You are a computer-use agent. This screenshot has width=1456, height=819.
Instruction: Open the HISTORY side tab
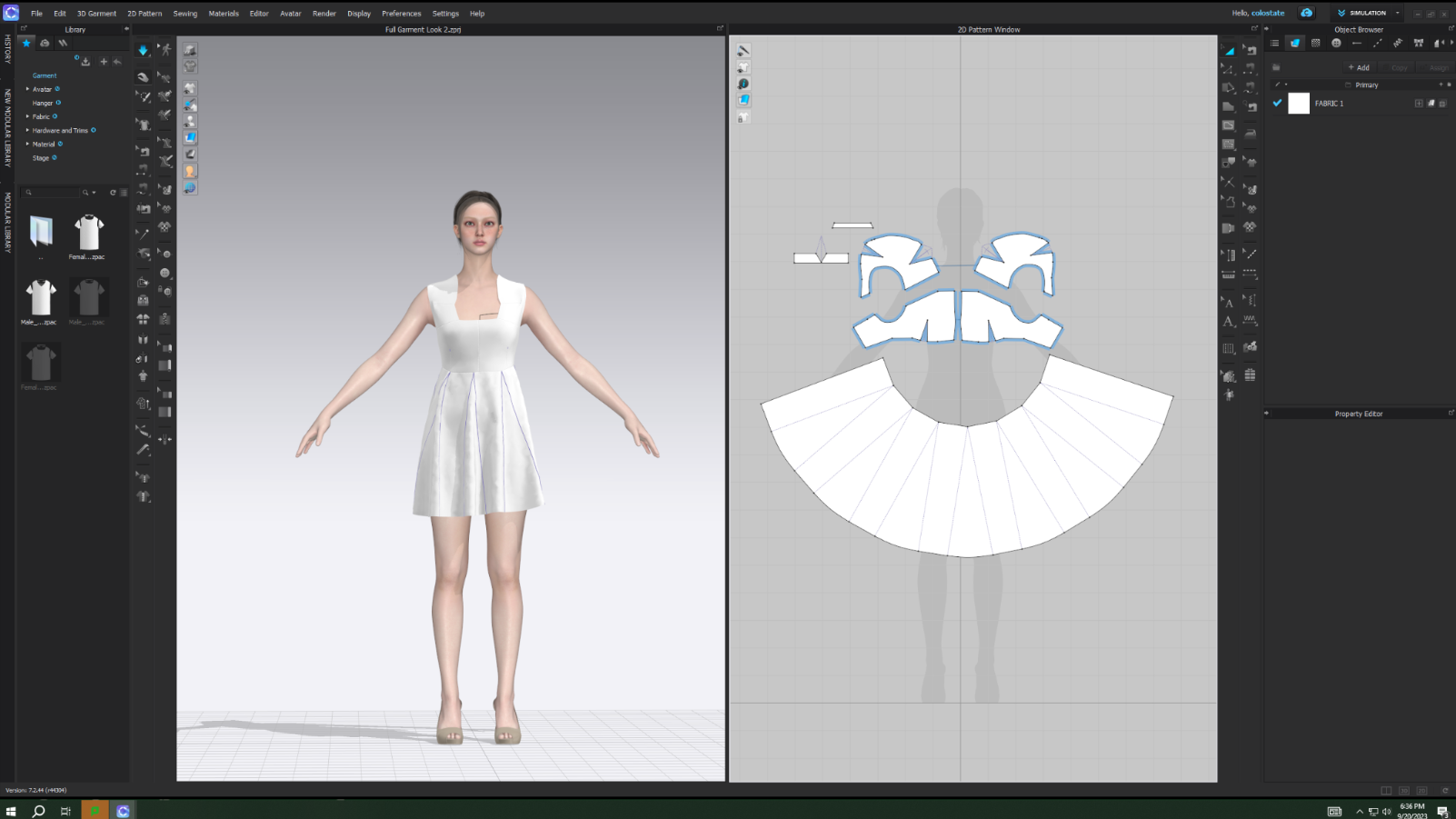click(x=7, y=49)
